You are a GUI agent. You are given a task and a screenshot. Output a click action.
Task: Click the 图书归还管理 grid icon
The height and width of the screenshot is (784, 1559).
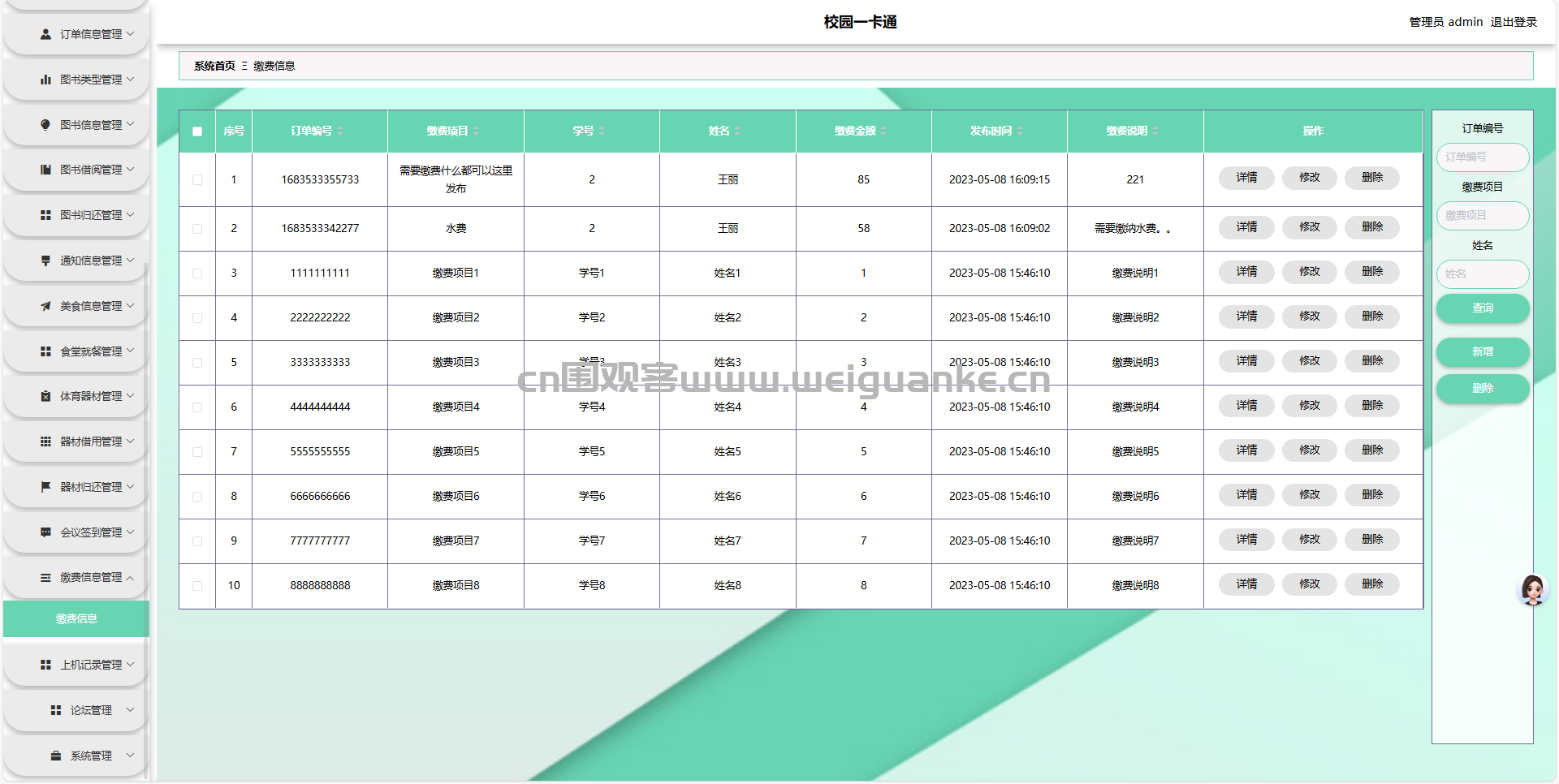[x=45, y=215]
